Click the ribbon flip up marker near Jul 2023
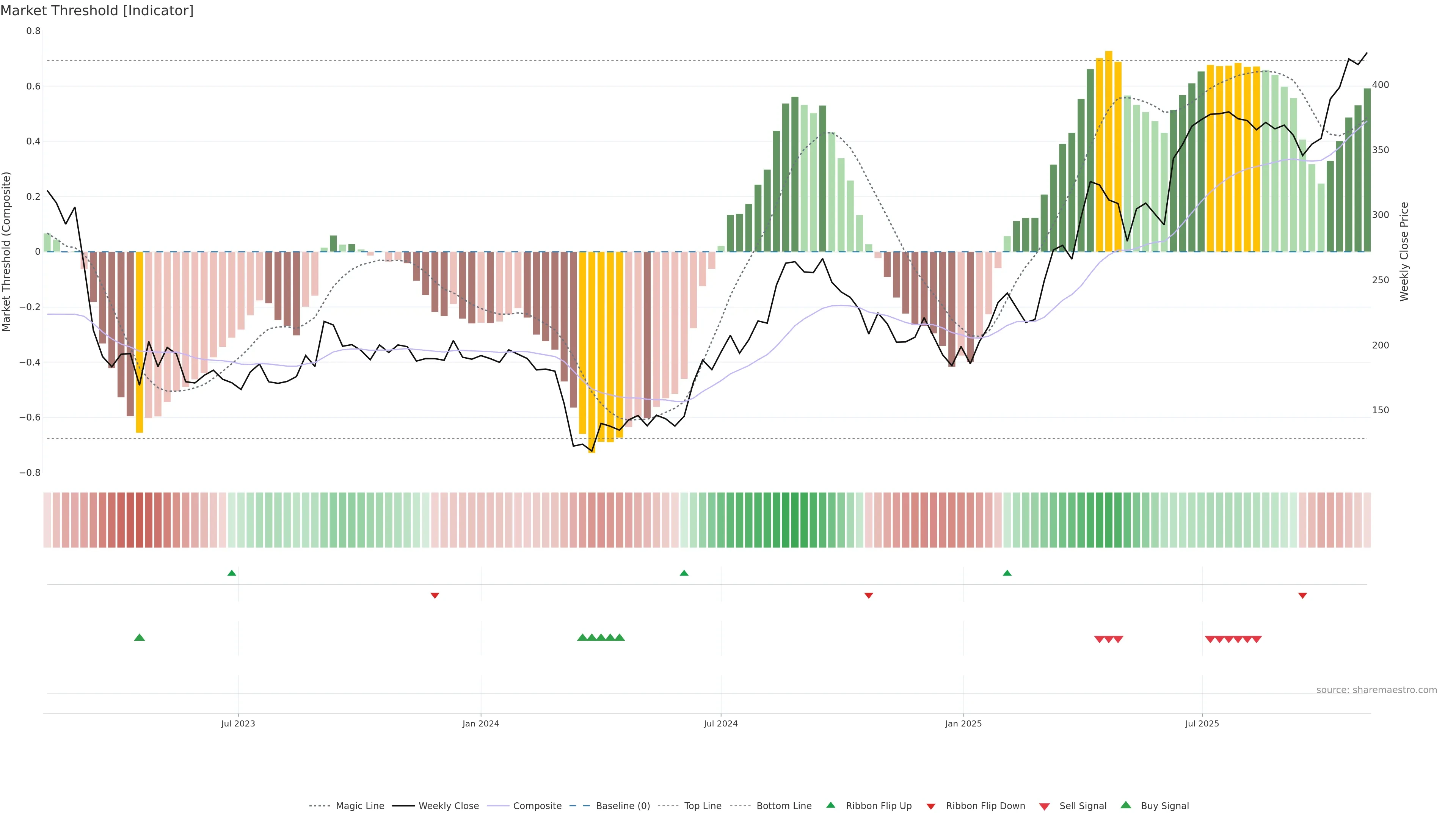Screen dimensions: 1456x819 pos(232,573)
